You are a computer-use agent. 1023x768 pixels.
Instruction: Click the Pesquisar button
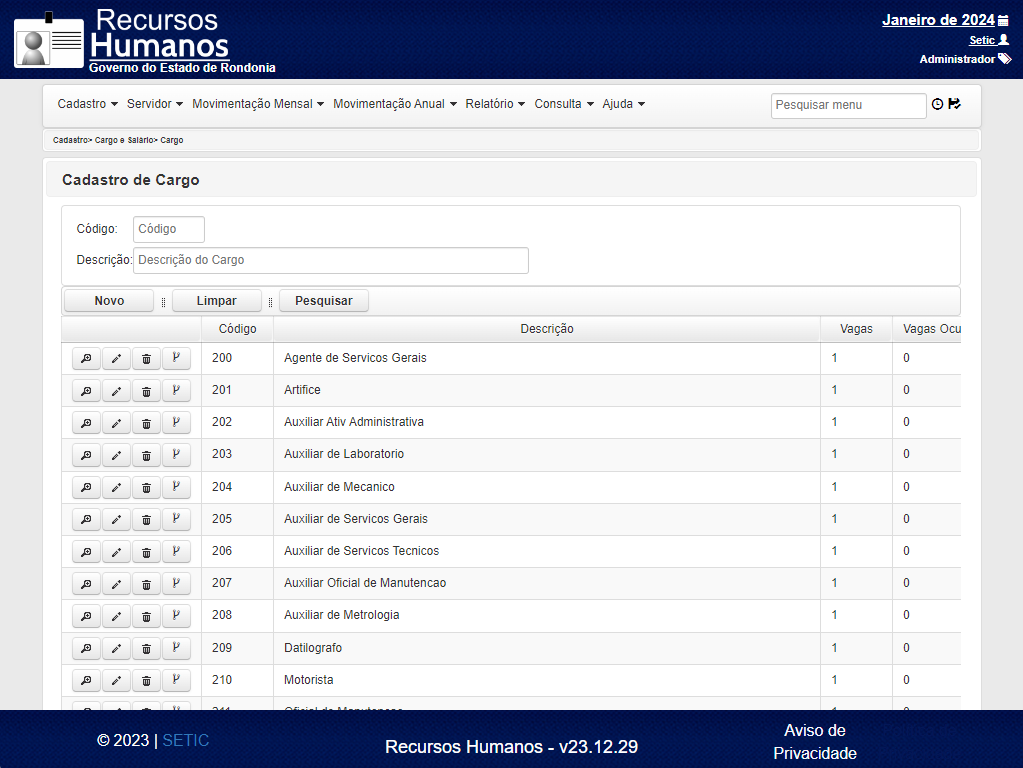[x=324, y=301]
